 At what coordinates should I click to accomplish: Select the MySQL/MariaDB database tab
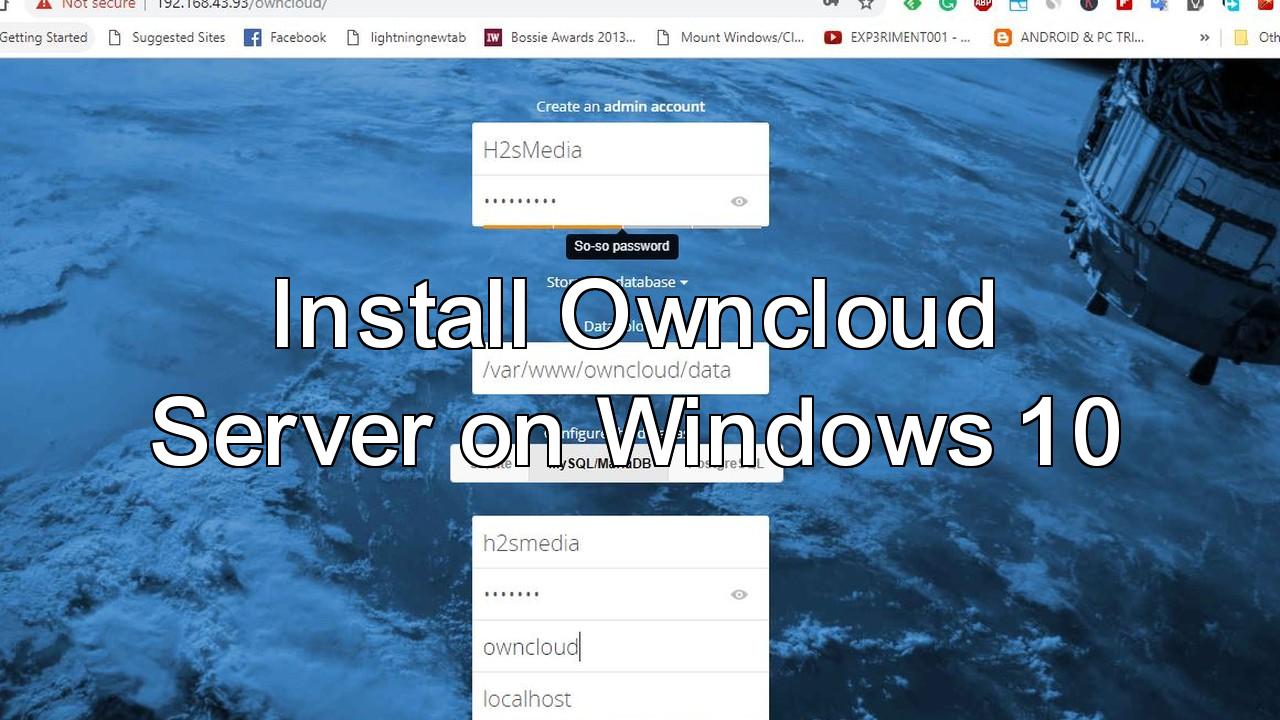(x=598, y=464)
